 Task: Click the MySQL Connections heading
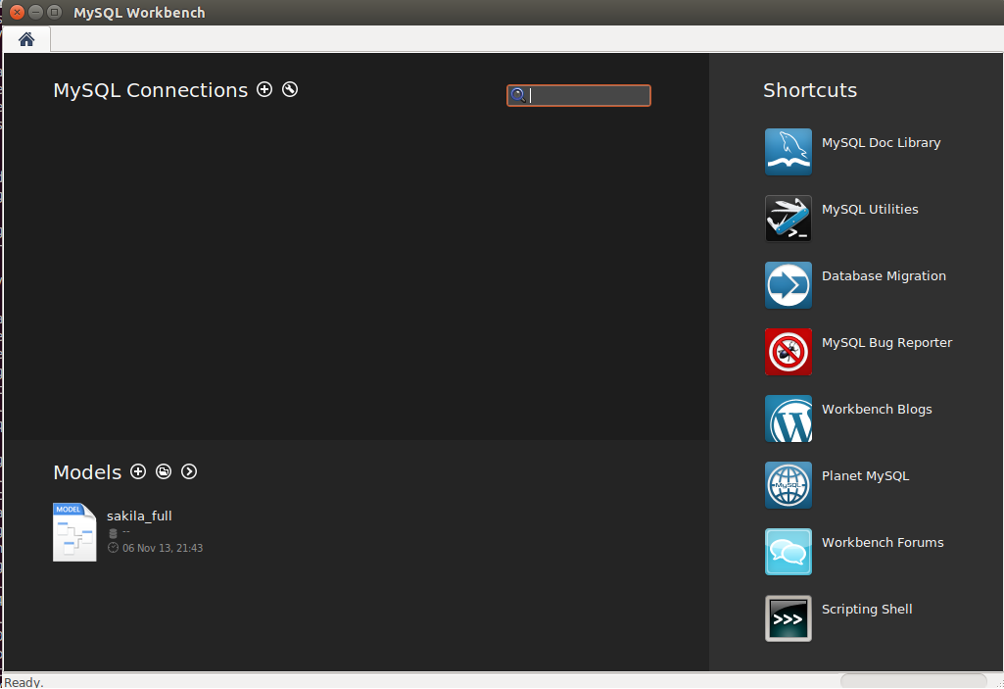(x=150, y=90)
